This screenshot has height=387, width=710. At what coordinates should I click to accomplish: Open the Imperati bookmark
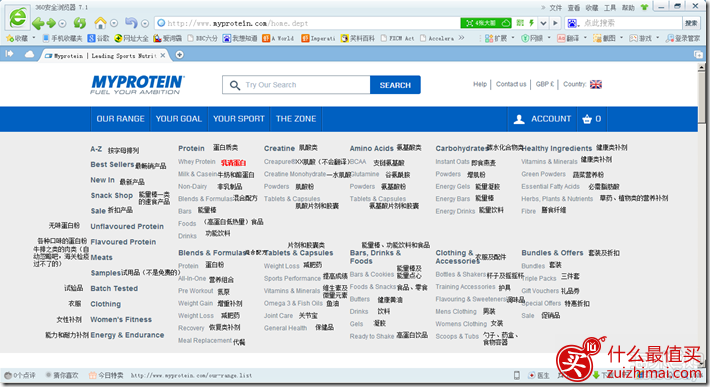[318, 38]
